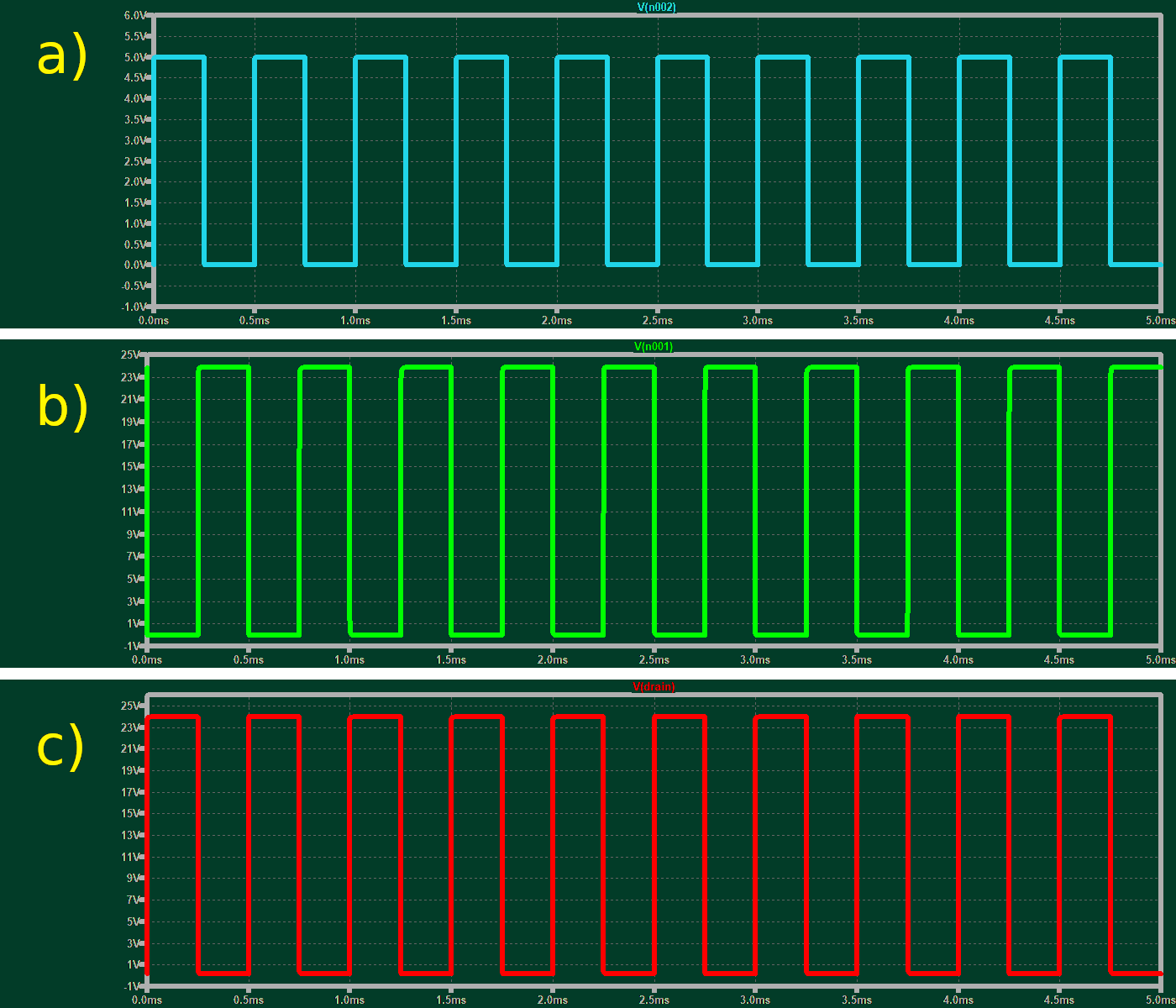Click the 5.0ms time tick in V(n002) pane

(x=1160, y=321)
